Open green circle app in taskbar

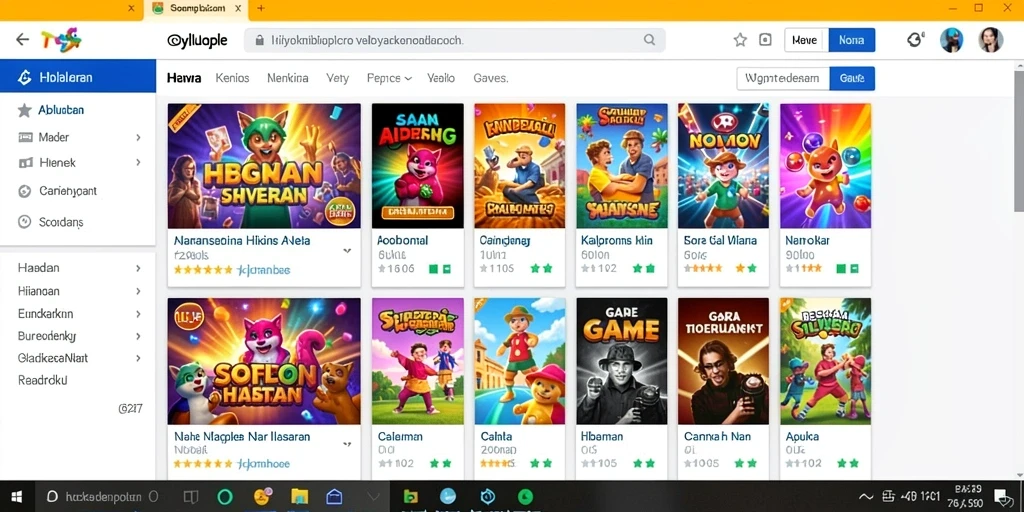(225, 497)
